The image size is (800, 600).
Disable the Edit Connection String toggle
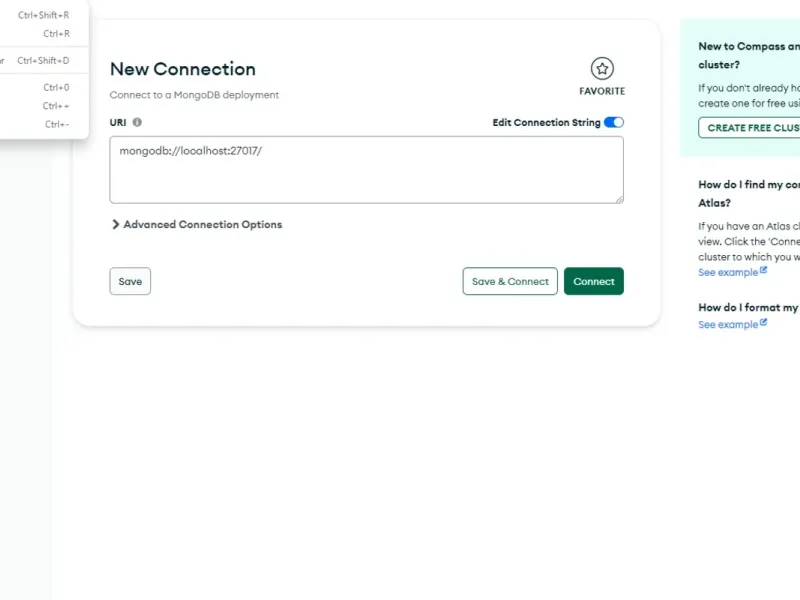[x=614, y=122]
